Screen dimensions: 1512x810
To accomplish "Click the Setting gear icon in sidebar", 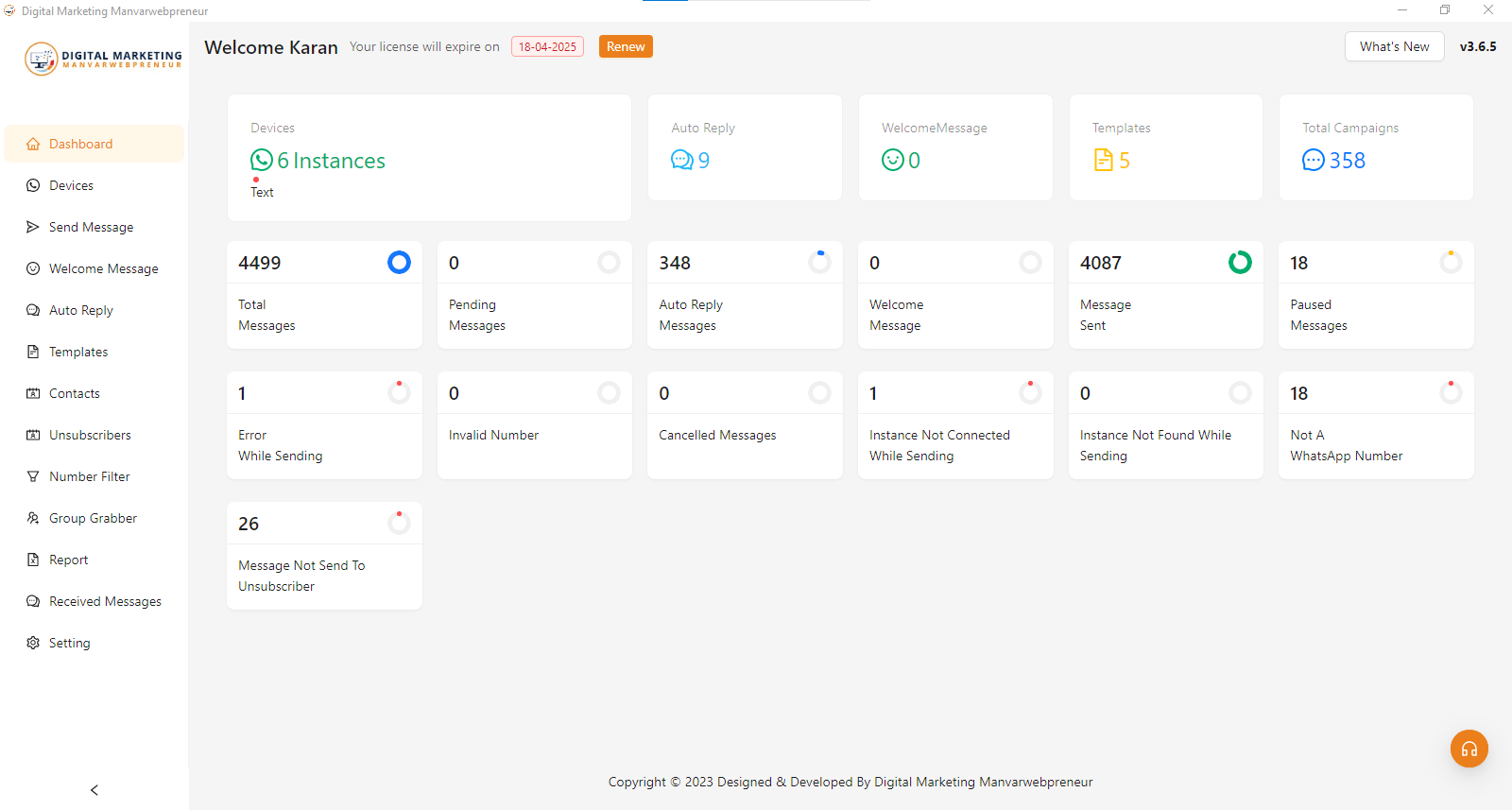I will coord(33,643).
